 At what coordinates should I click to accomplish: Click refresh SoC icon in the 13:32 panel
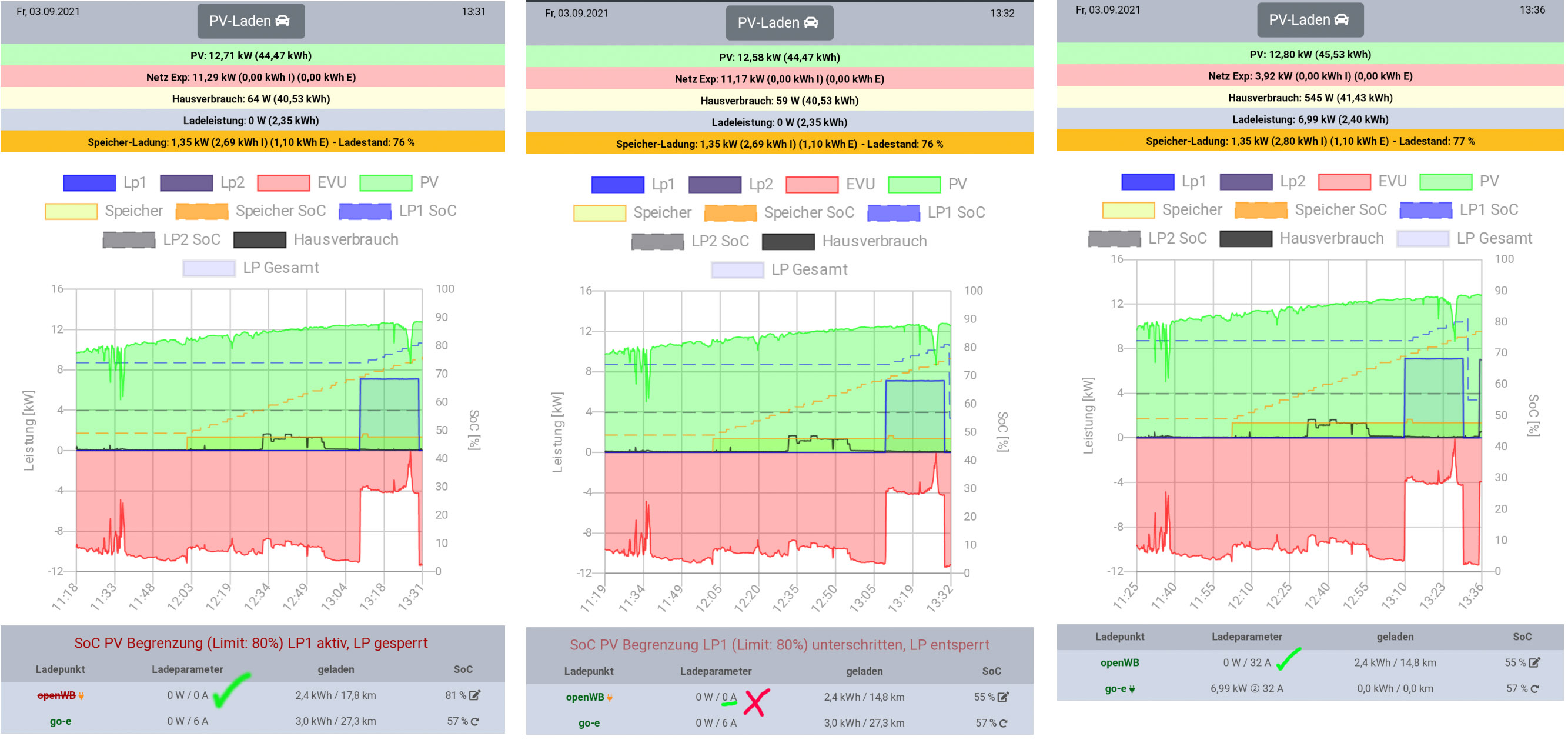point(1003,724)
